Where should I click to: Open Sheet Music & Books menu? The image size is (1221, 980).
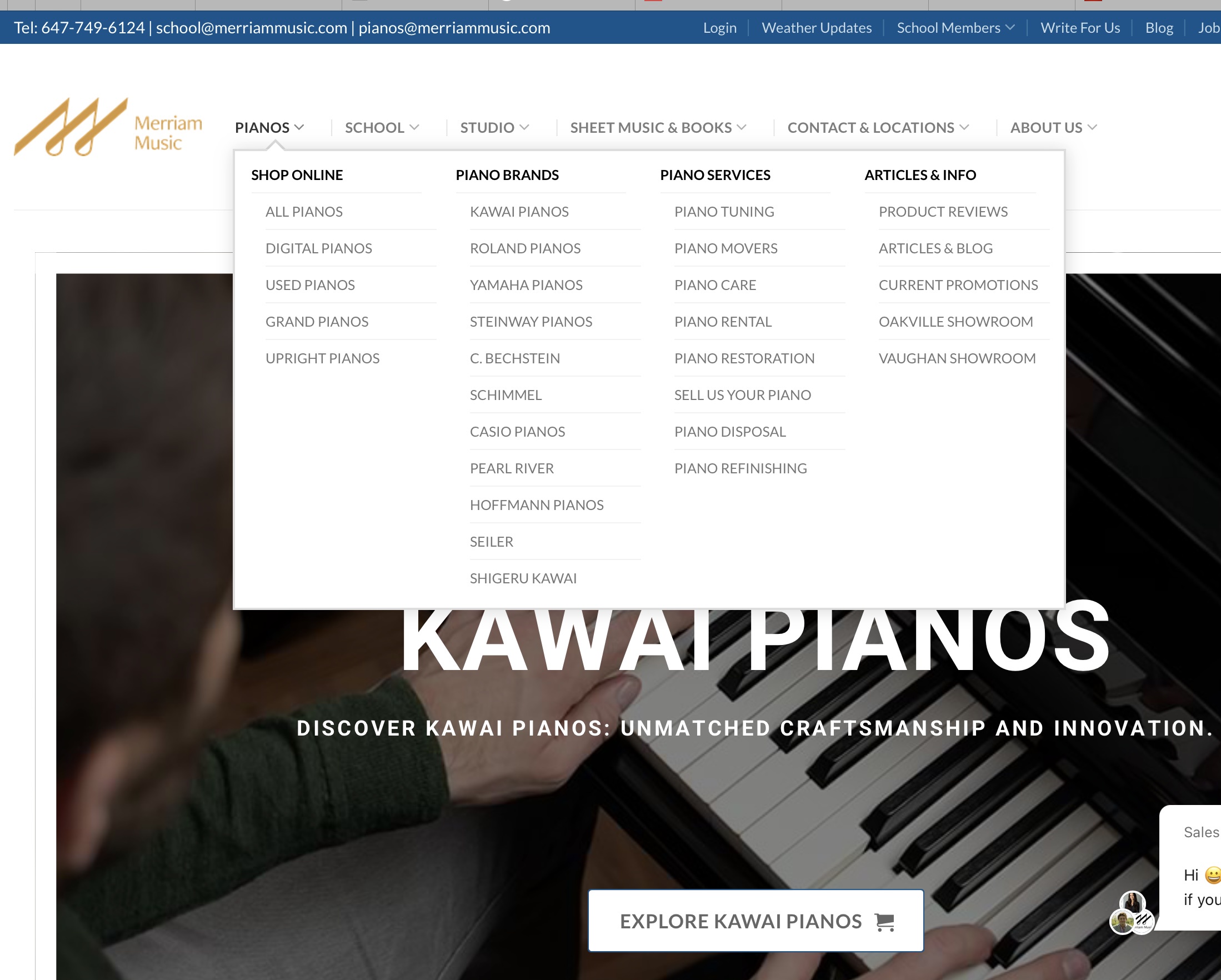click(658, 127)
